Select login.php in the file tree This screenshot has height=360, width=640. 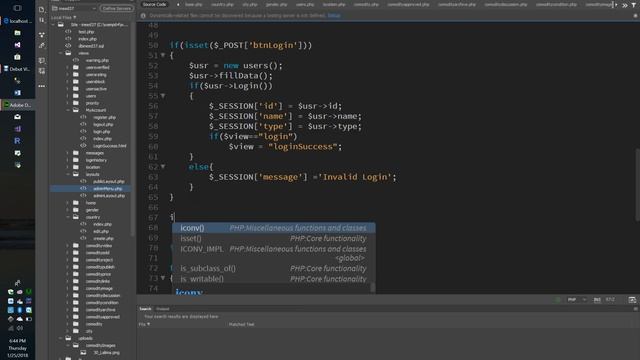pos(102,132)
